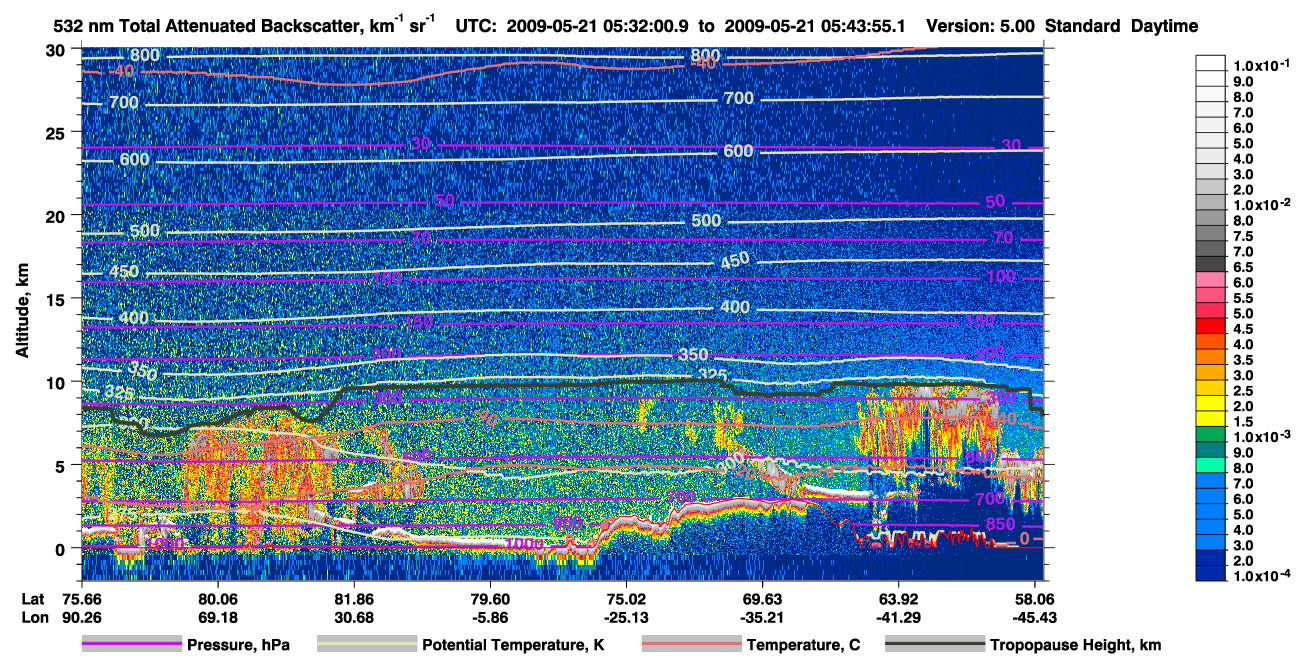Click longitude value '30.68'

(x=353, y=616)
